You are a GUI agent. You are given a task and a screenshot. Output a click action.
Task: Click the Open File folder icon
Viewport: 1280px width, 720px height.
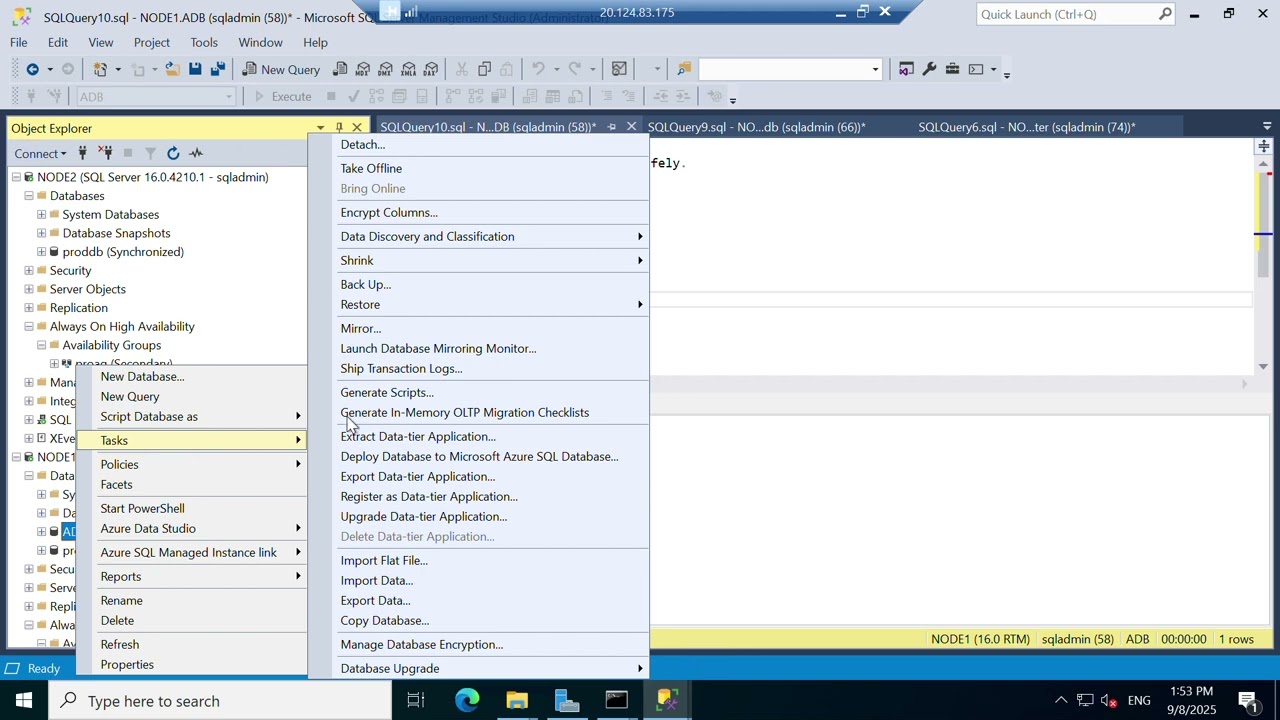[x=172, y=69]
